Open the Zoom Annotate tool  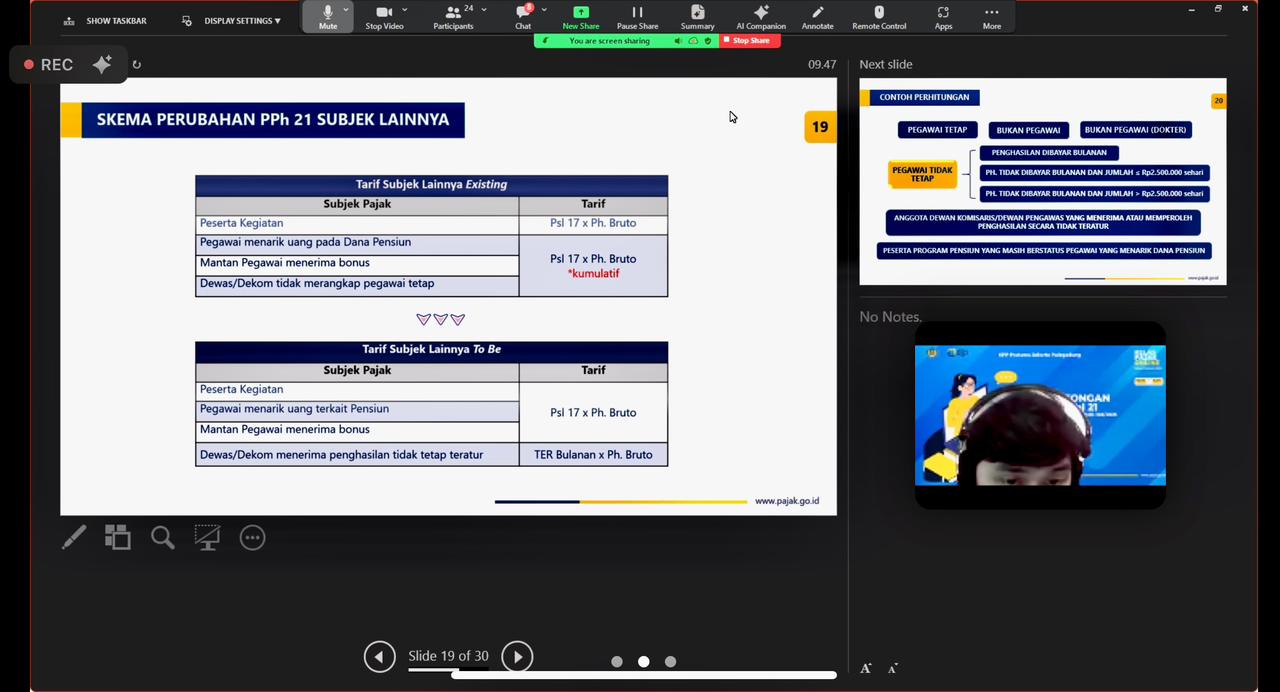click(x=817, y=17)
